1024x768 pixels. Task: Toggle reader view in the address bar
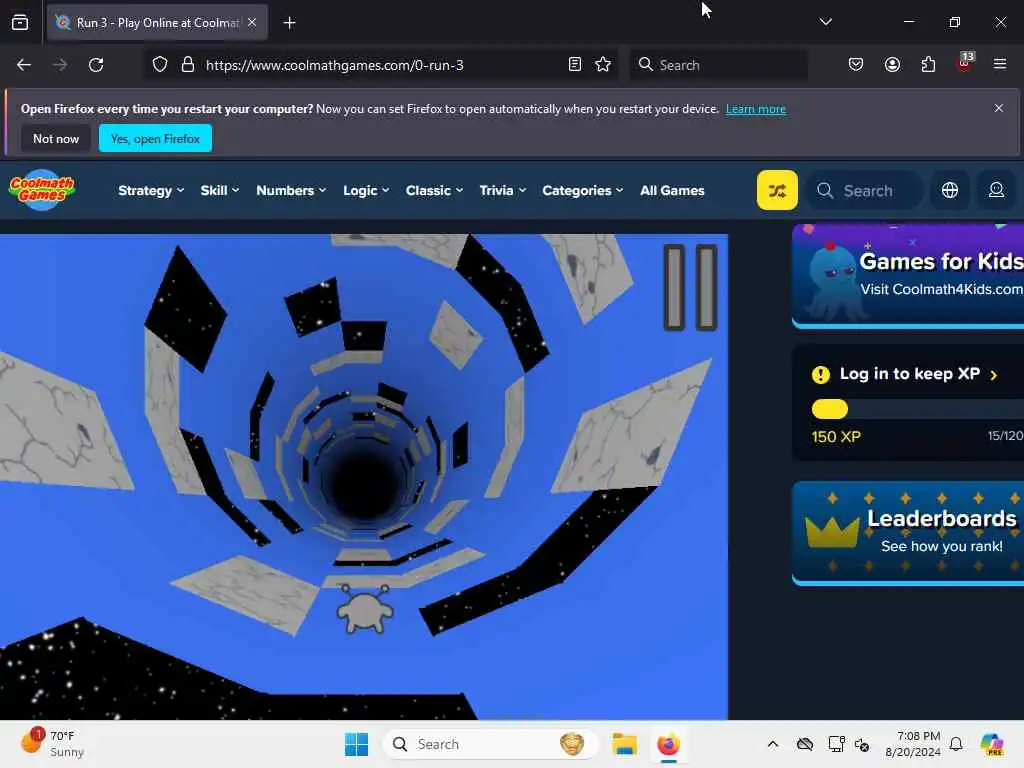tap(575, 65)
